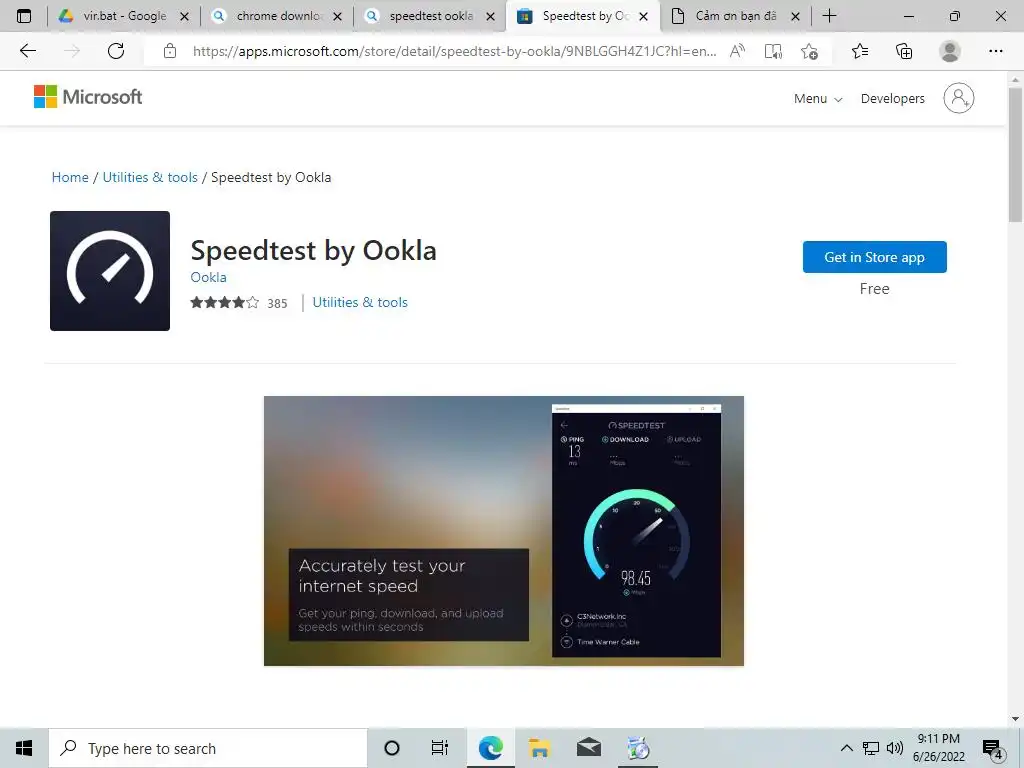Close the Cảm ơn bạn tab
The width and height of the screenshot is (1024, 768).
(x=795, y=16)
